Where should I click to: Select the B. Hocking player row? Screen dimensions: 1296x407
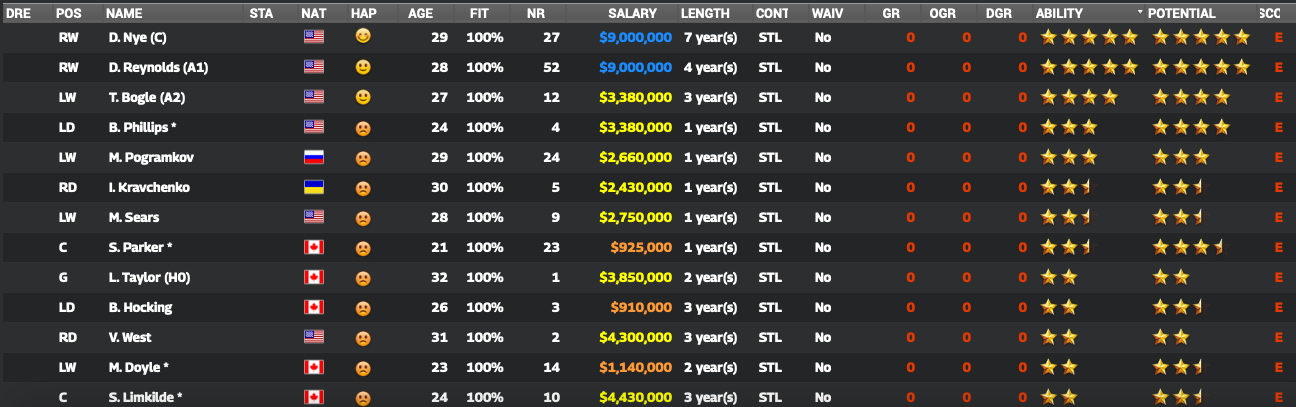[x=139, y=307]
